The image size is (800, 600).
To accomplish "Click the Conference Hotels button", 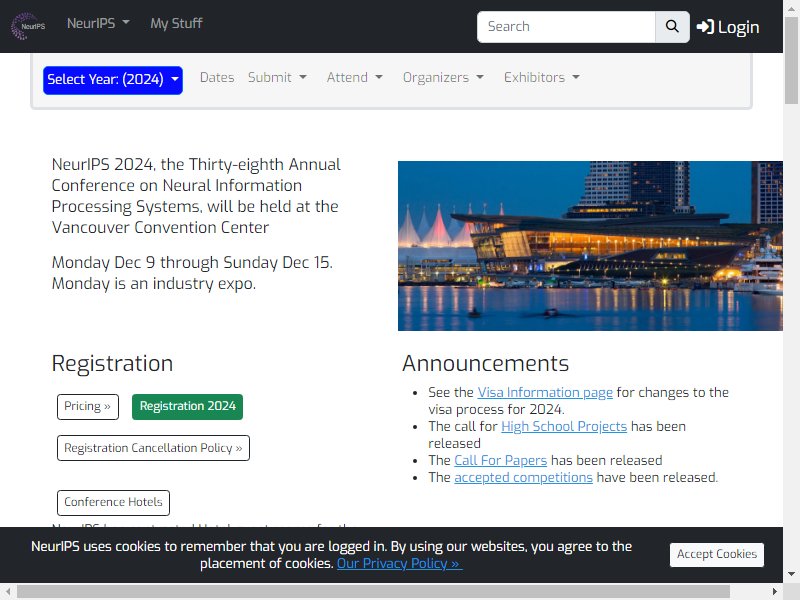I will (113, 503).
